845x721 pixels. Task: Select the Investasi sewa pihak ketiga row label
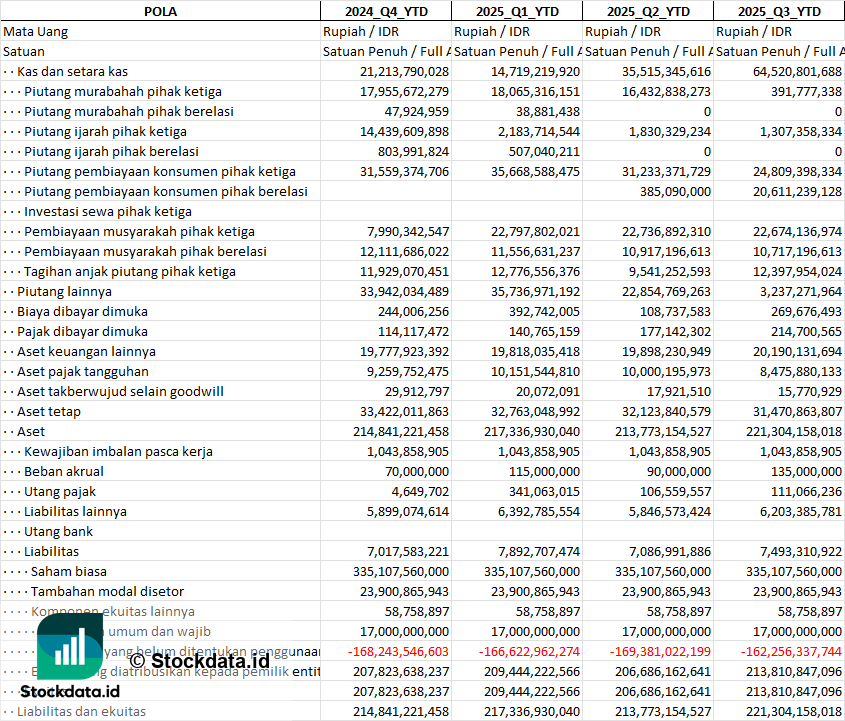[x=107, y=211]
